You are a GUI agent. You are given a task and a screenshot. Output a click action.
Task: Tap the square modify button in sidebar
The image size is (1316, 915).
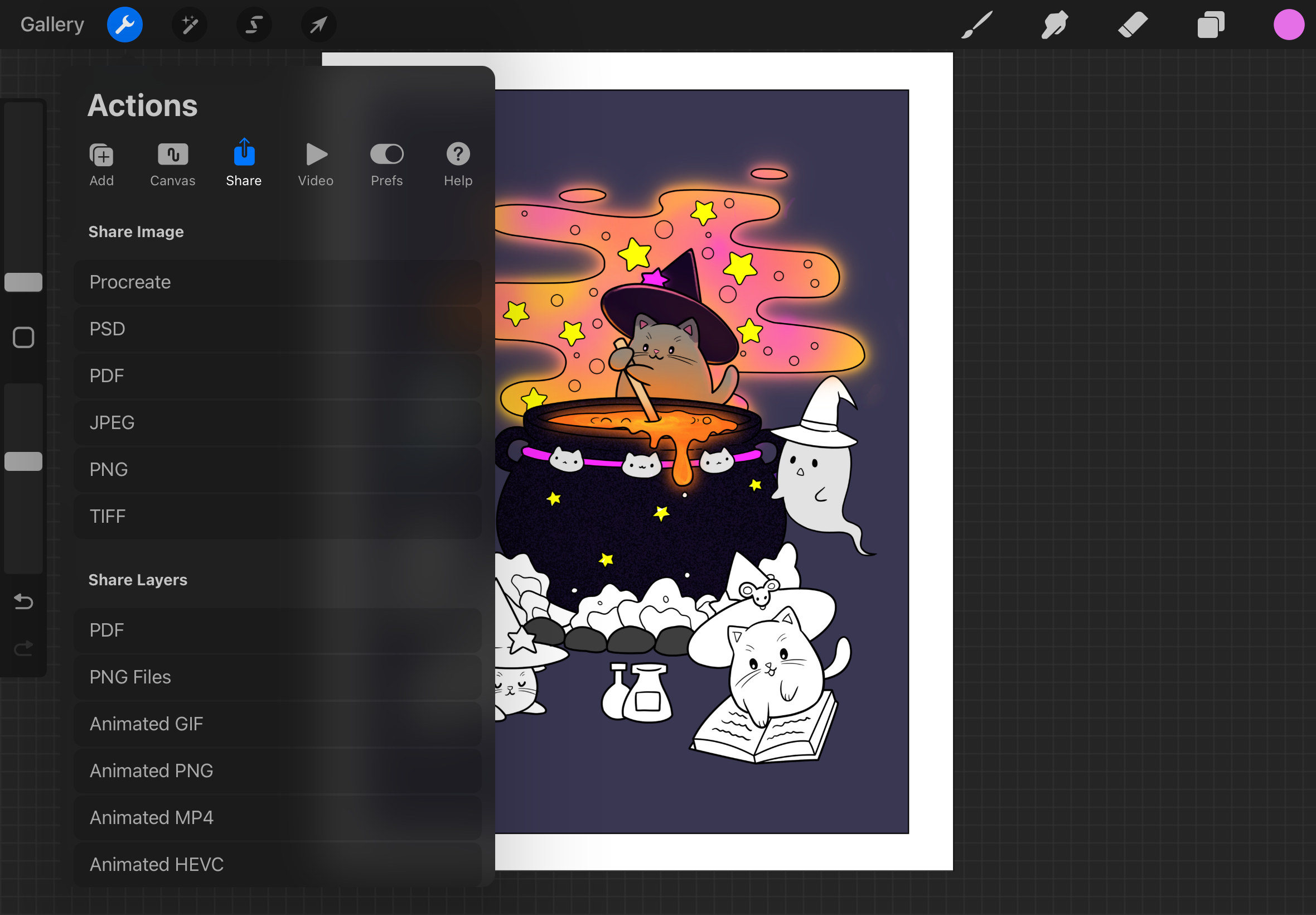[23, 338]
